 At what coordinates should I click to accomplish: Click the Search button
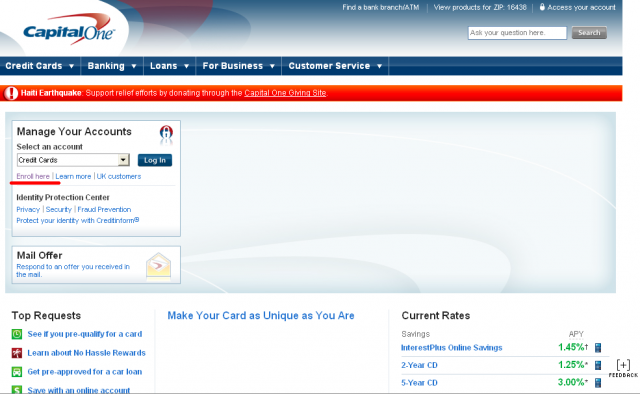589,33
